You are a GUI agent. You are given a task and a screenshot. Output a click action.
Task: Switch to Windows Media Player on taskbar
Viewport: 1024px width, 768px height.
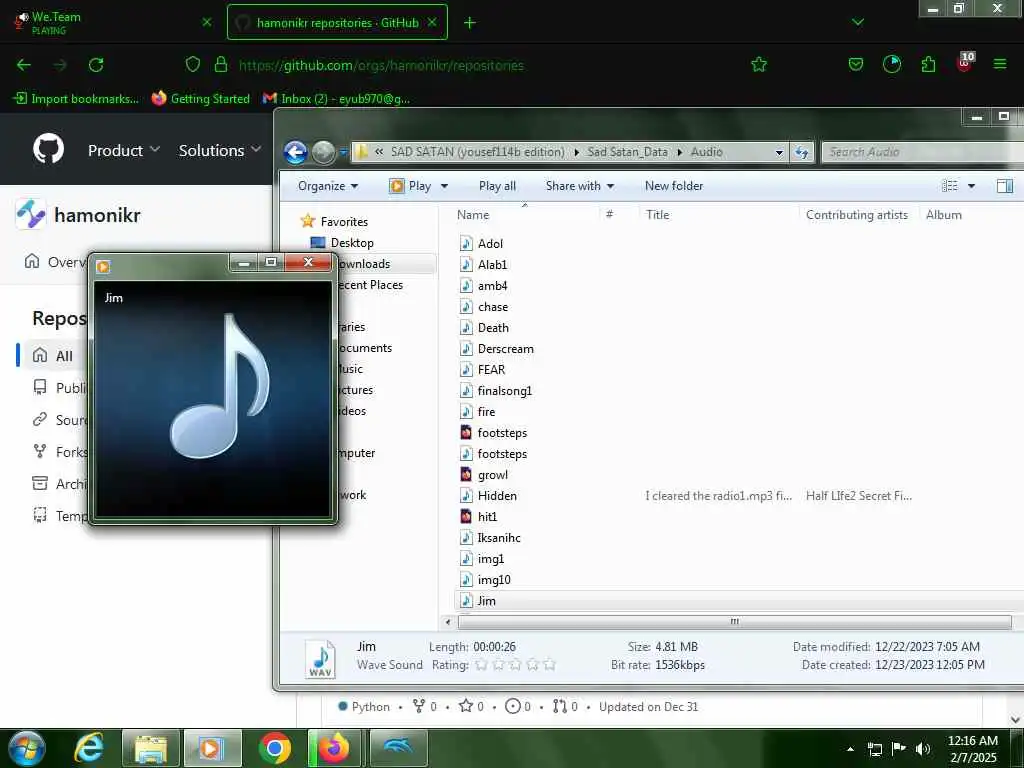[213, 748]
